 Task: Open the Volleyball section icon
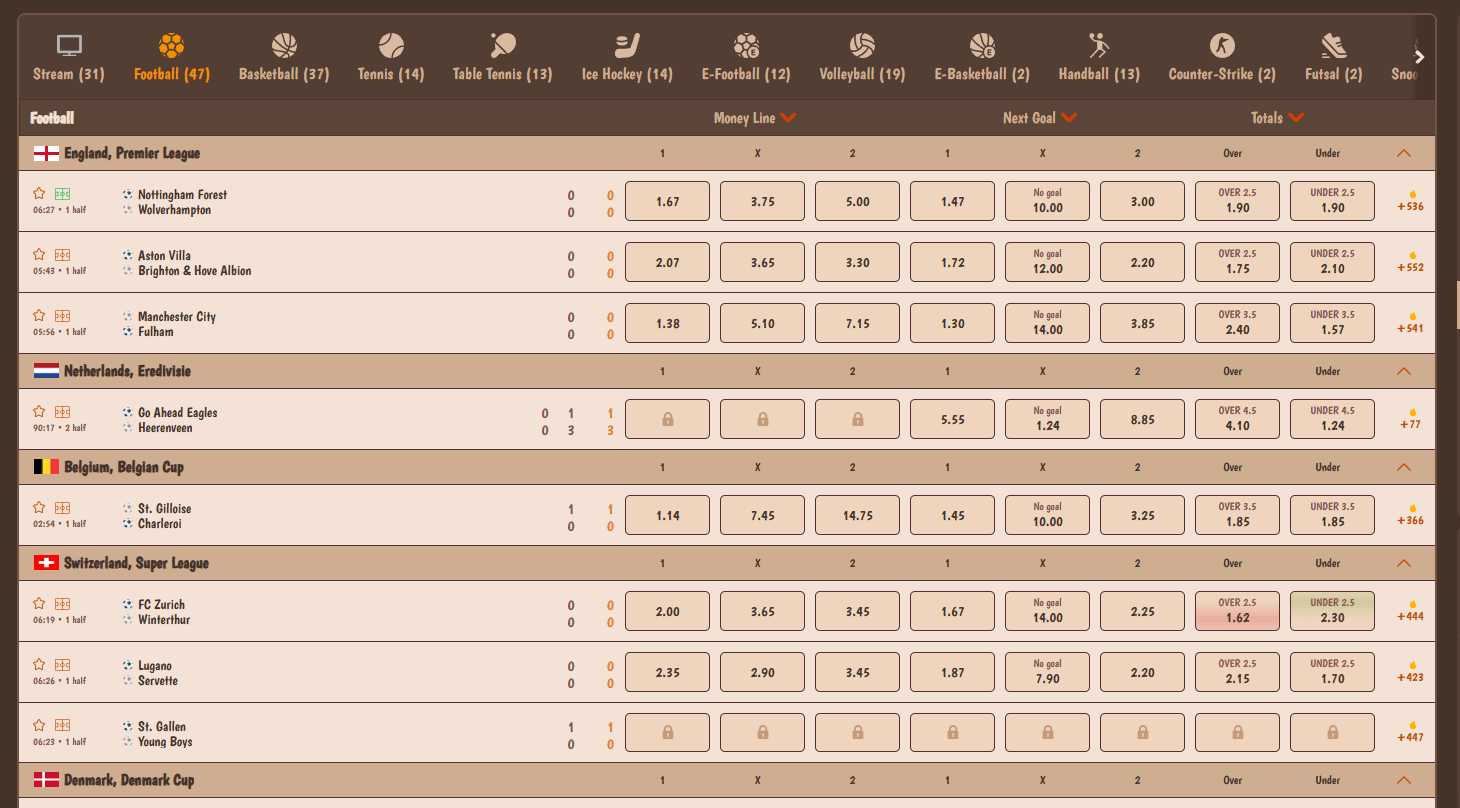click(861, 44)
